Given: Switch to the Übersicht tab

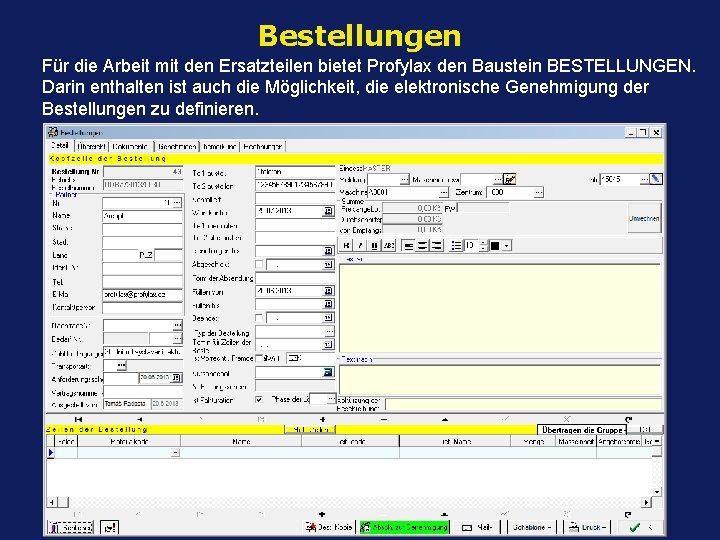Looking at the screenshot, I should pos(91,146).
